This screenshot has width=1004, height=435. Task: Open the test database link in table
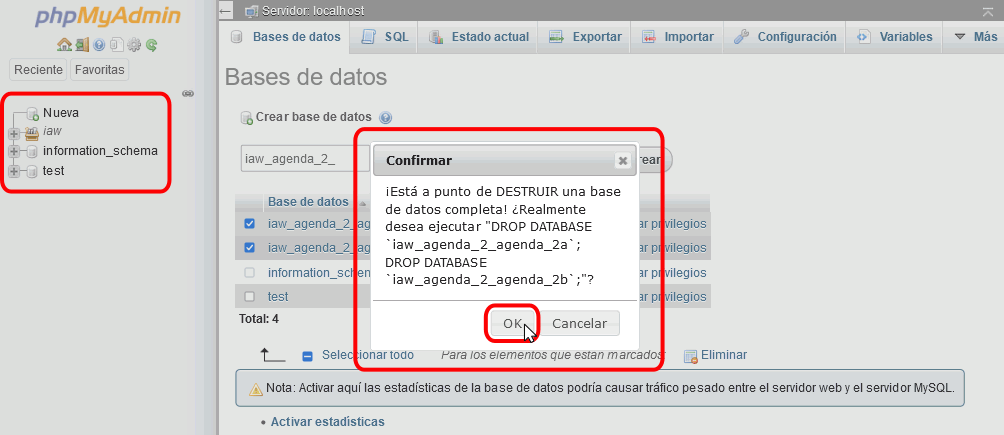278,297
